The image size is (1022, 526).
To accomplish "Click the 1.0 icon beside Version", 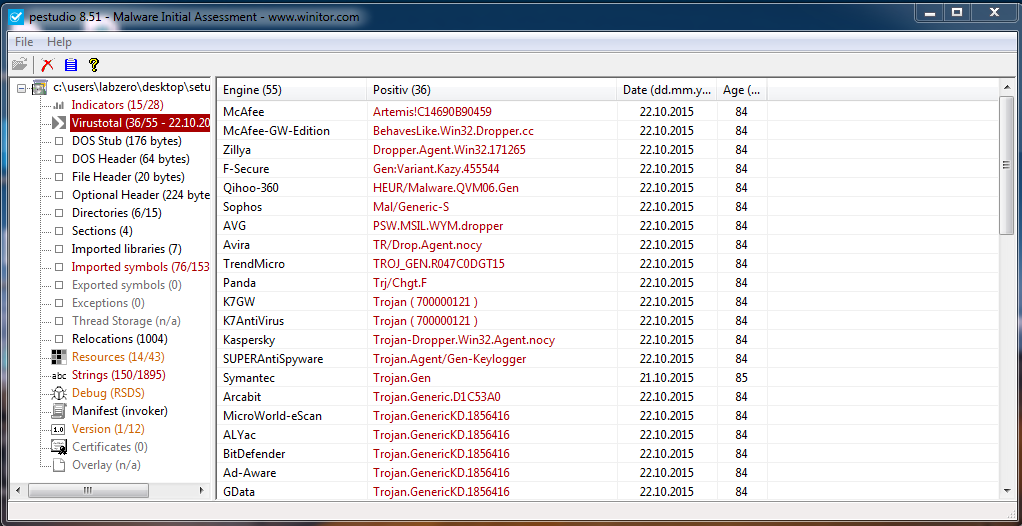I will click(59, 430).
